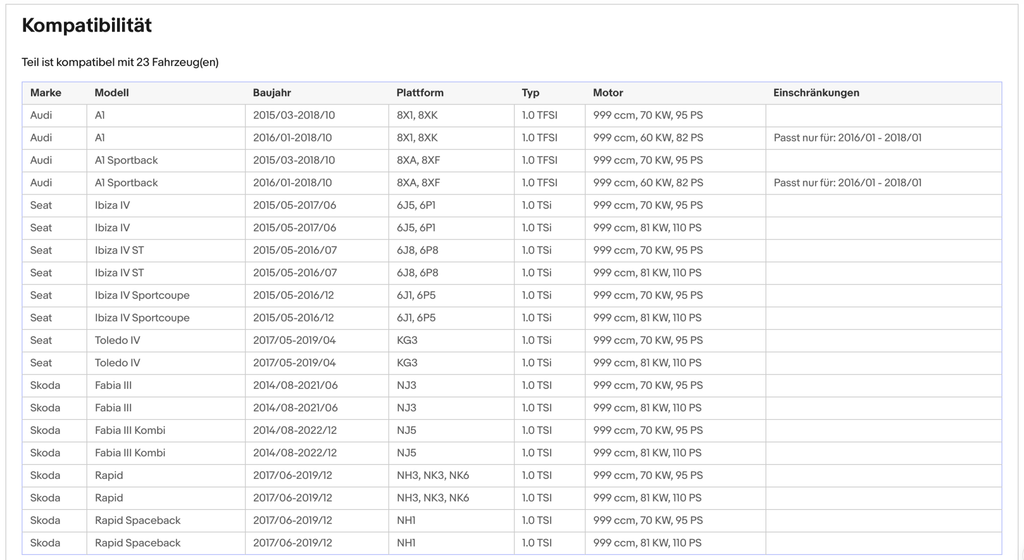Viewport: 1024px width, 560px height.
Task: Click 'NJ5' in Fabia III Kombi 110 PS row
Action: (x=406, y=453)
